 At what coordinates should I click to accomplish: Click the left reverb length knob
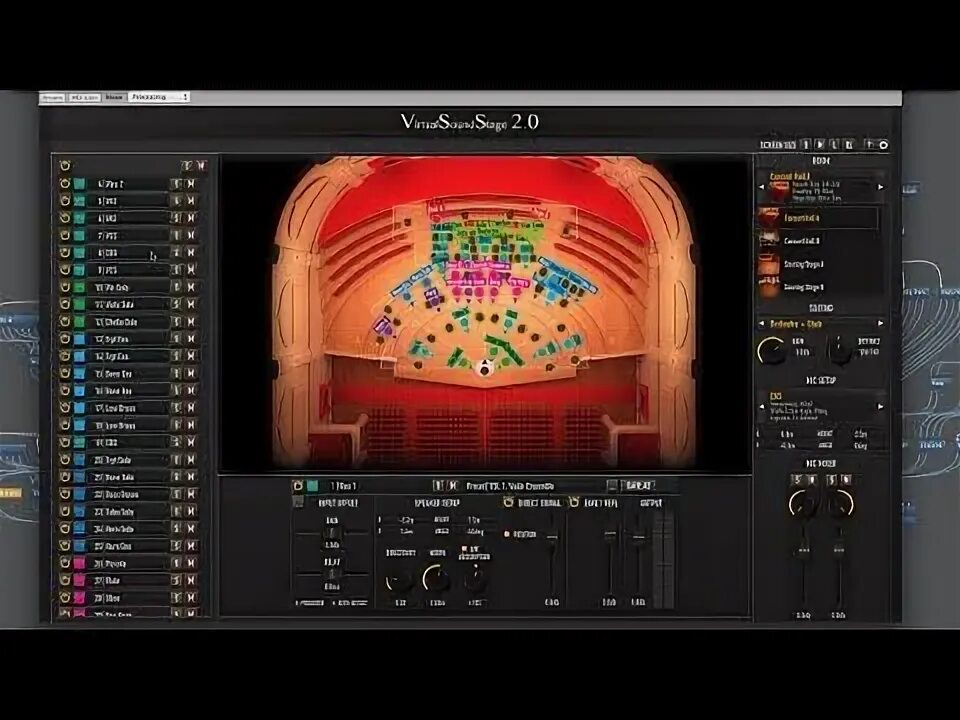pyautogui.click(x=771, y=351)
